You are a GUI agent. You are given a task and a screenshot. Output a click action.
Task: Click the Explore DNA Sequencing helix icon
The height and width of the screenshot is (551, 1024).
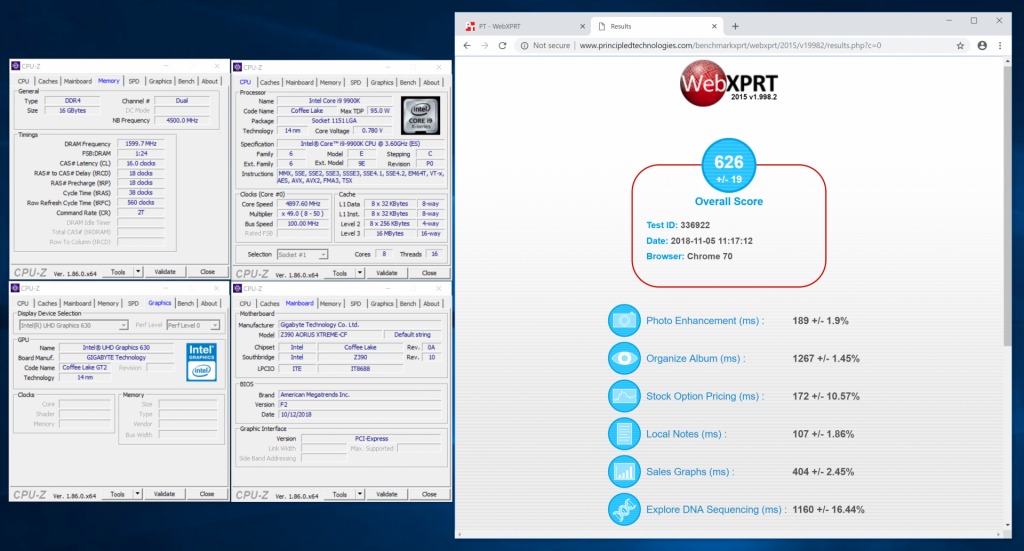(624, 509)
